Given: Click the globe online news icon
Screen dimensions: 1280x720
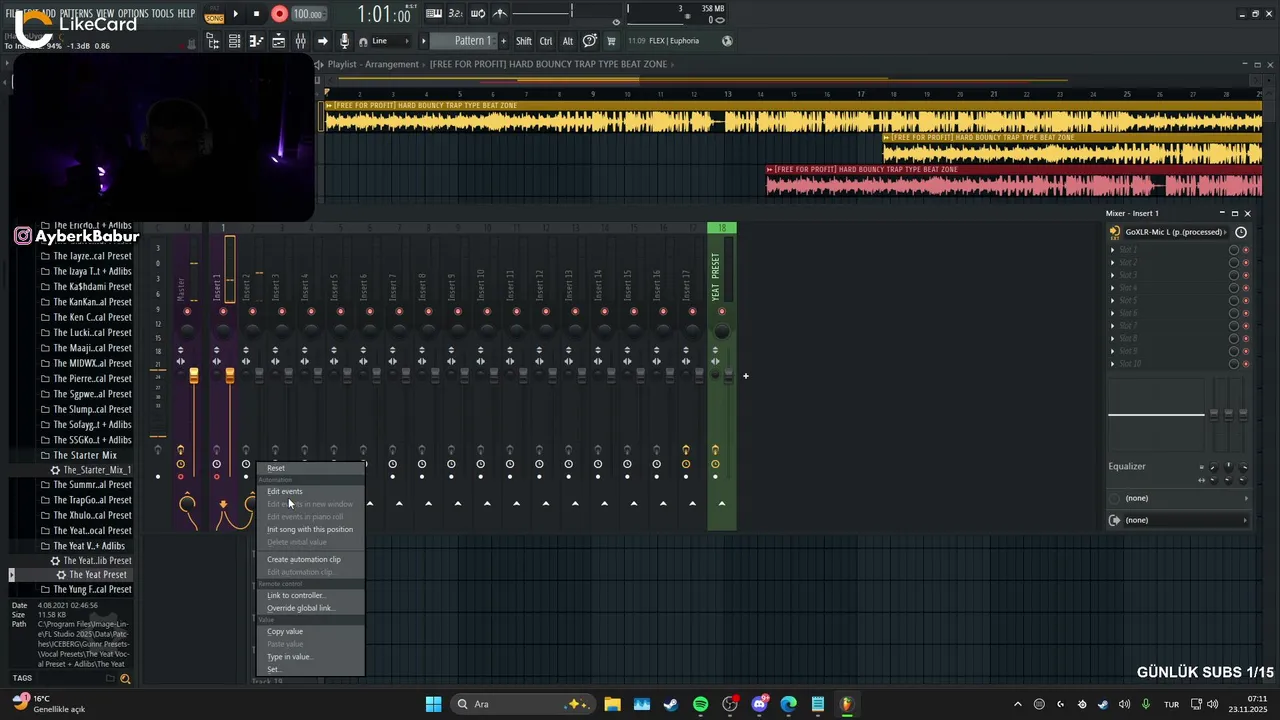Looking at the screenshot, I should tap(727, 41).
